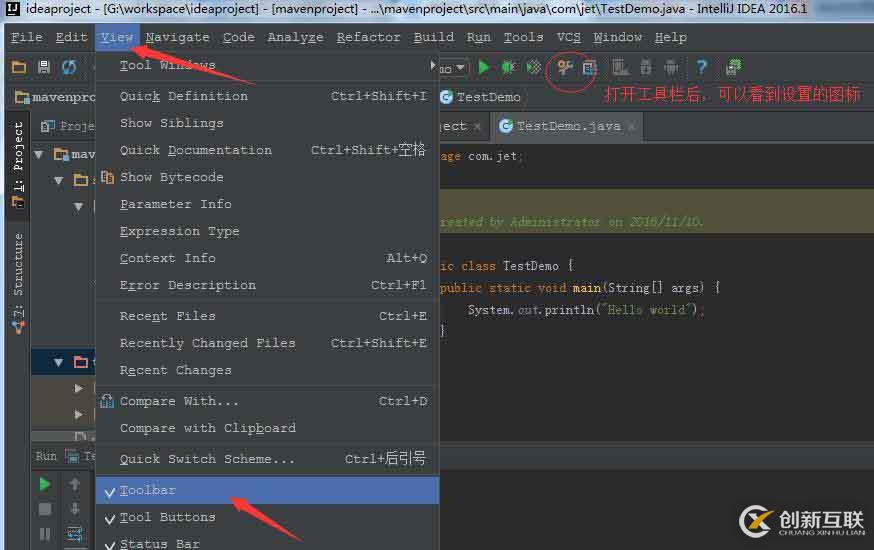Collapse the highlighted red folder node
The image size is (874, 550).
[x=59, y=362]
